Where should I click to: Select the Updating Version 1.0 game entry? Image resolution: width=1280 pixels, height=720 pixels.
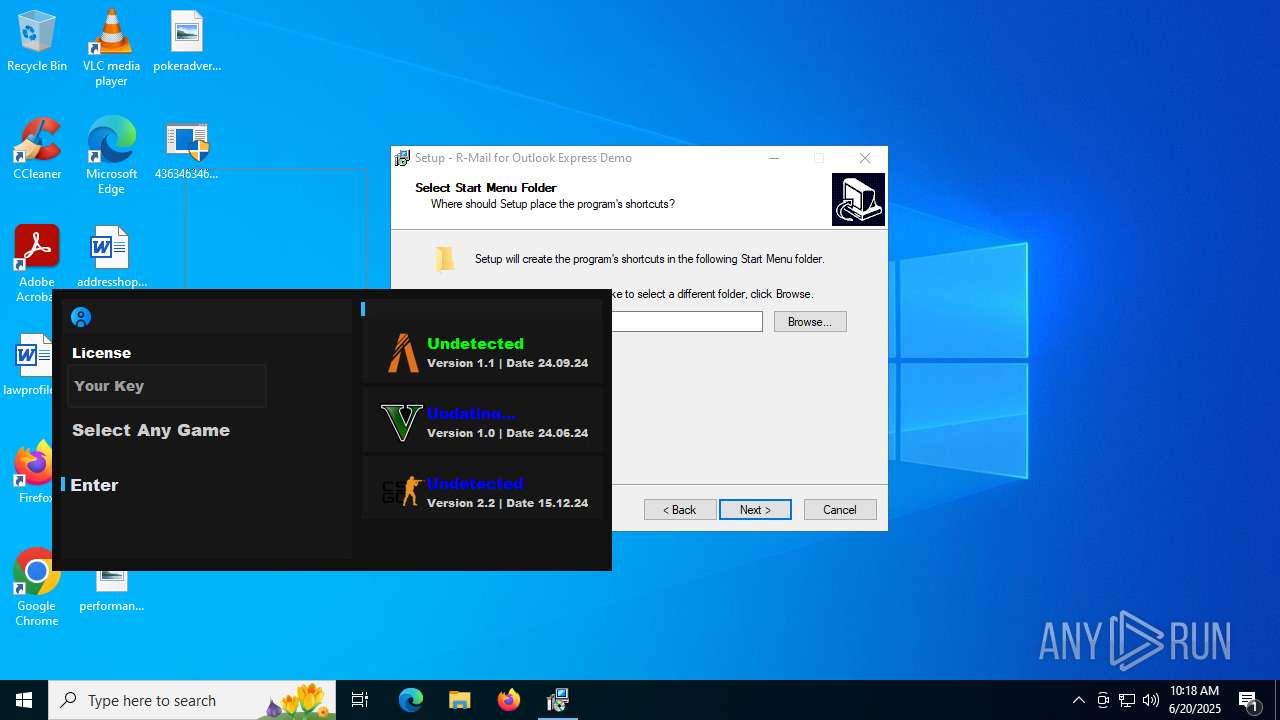484,422
